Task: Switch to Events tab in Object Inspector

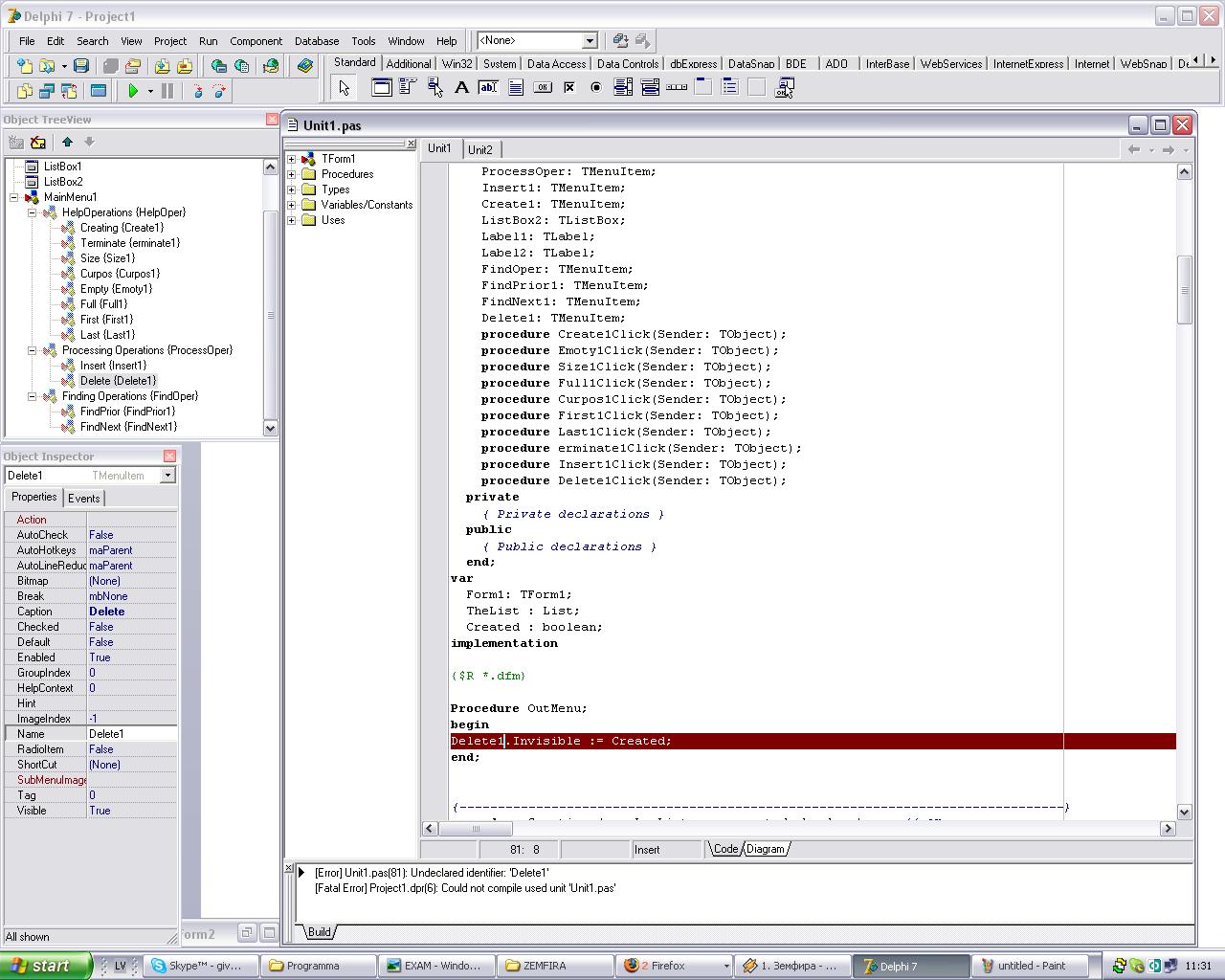Action: coord(83,499)
